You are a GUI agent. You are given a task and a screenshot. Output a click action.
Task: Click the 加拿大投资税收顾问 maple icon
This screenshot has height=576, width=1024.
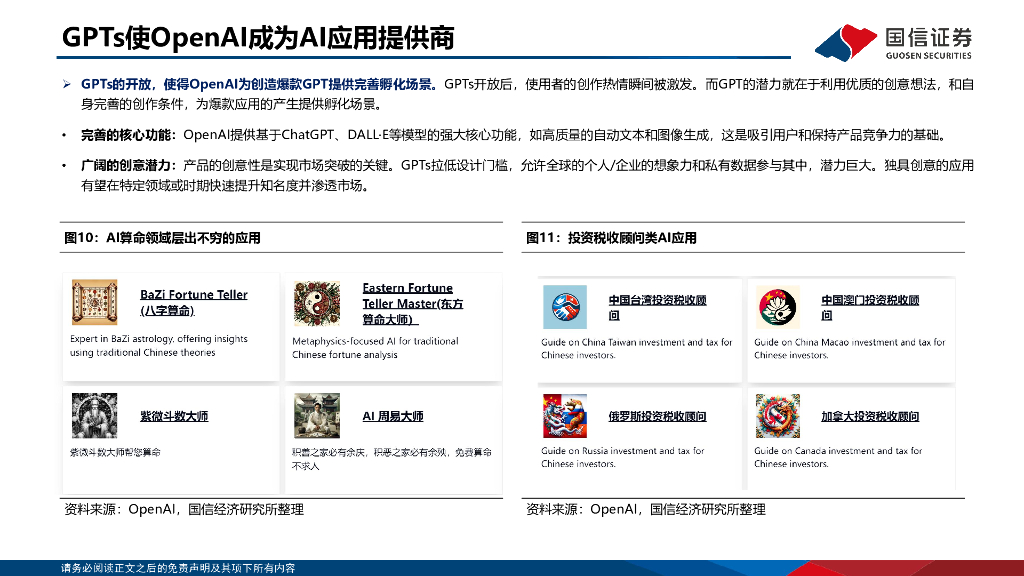point(778,417)
